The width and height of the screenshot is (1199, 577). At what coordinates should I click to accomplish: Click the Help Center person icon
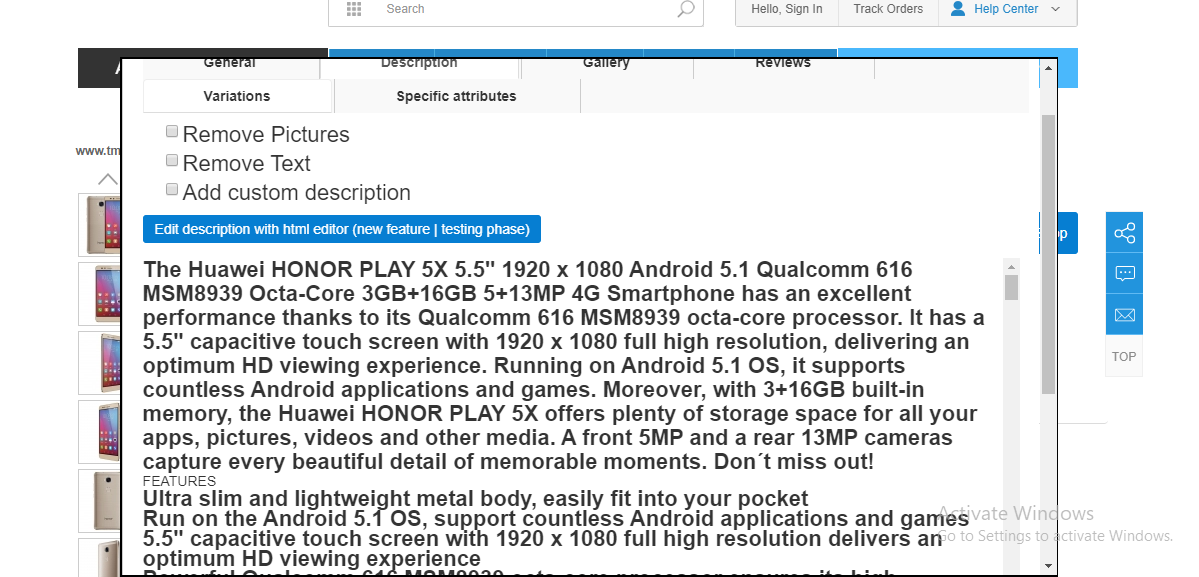point(957,9)
